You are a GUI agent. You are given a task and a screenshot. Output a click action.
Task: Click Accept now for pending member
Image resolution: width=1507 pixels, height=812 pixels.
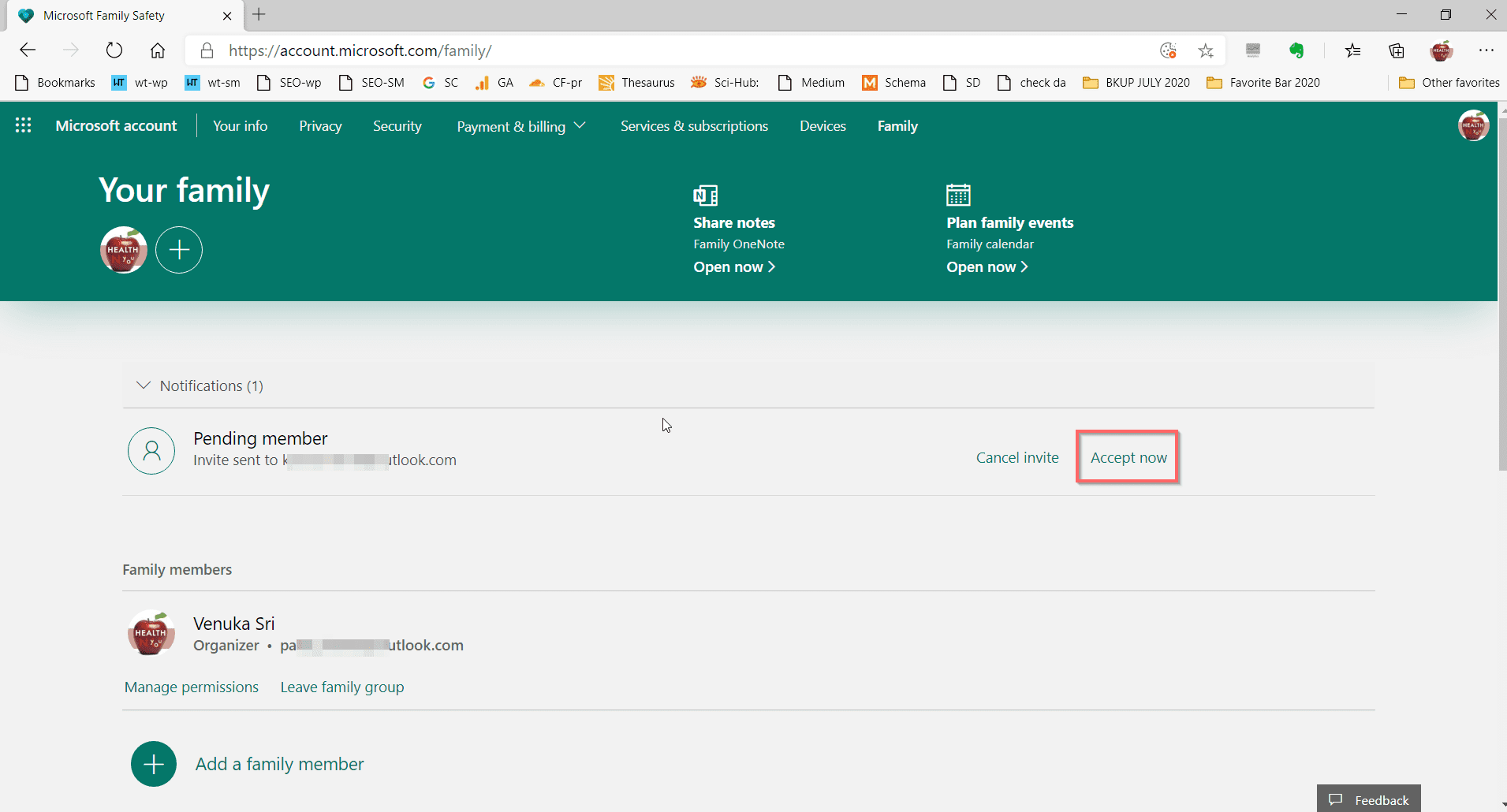pyautogui.click(x=1128, y=457)
